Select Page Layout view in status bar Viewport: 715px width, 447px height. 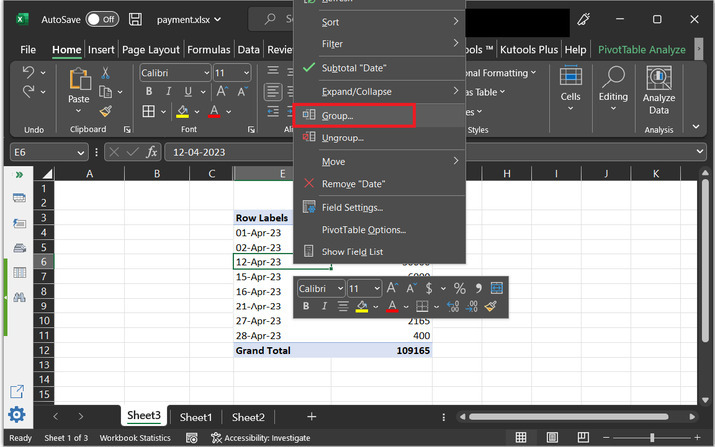552,437
